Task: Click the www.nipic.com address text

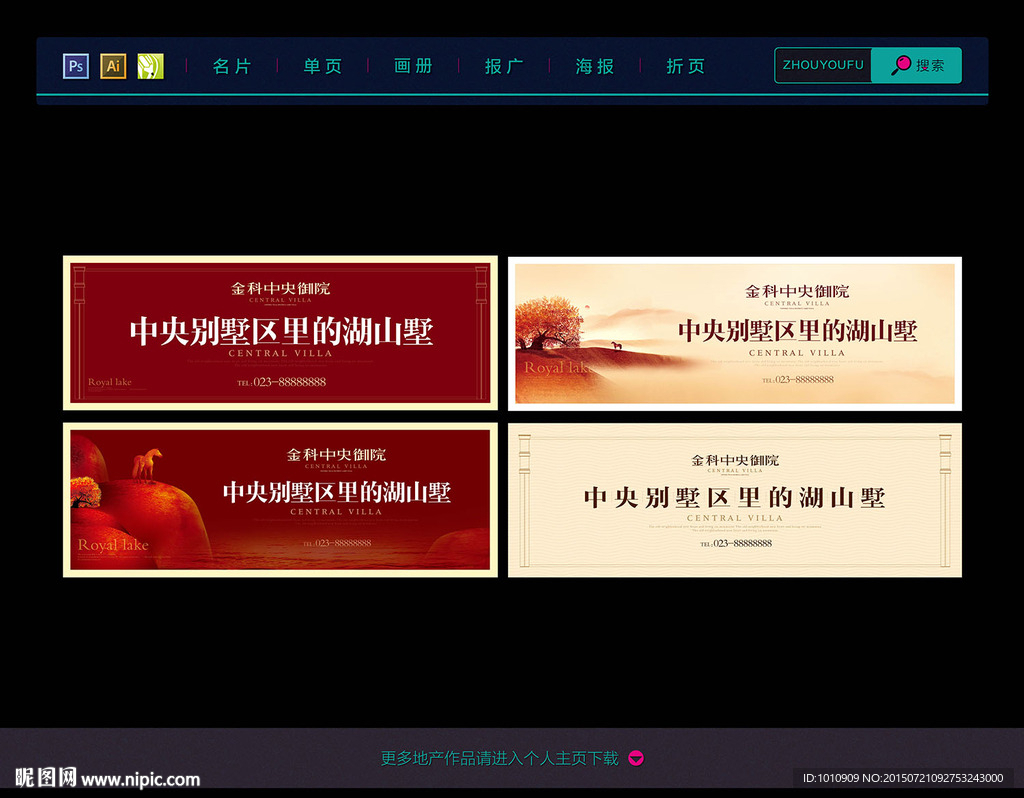Action: pyautogui.click(x=140, y=779)
